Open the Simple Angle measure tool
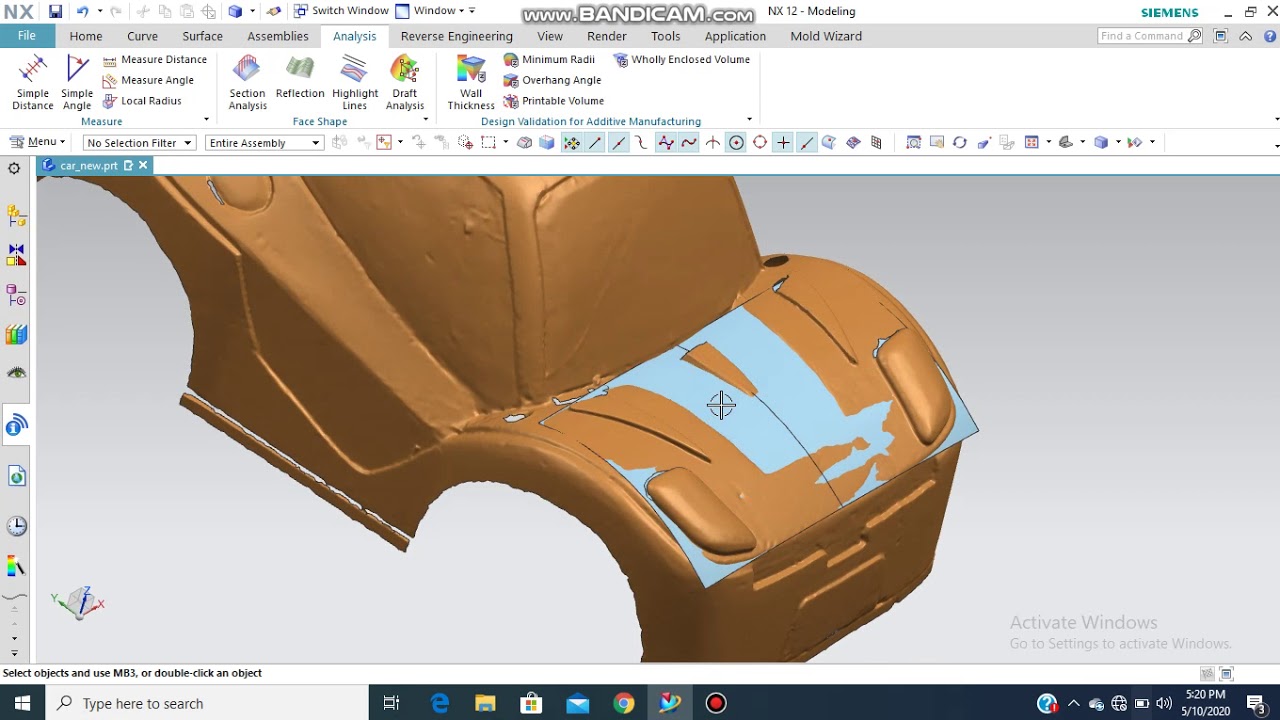This screenshot has width=1280, height=720. coord(77,82)
